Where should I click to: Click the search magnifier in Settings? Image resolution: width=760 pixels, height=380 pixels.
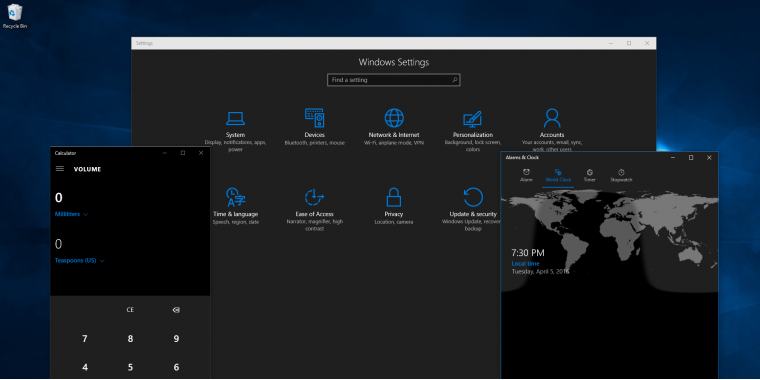point(455,80)
